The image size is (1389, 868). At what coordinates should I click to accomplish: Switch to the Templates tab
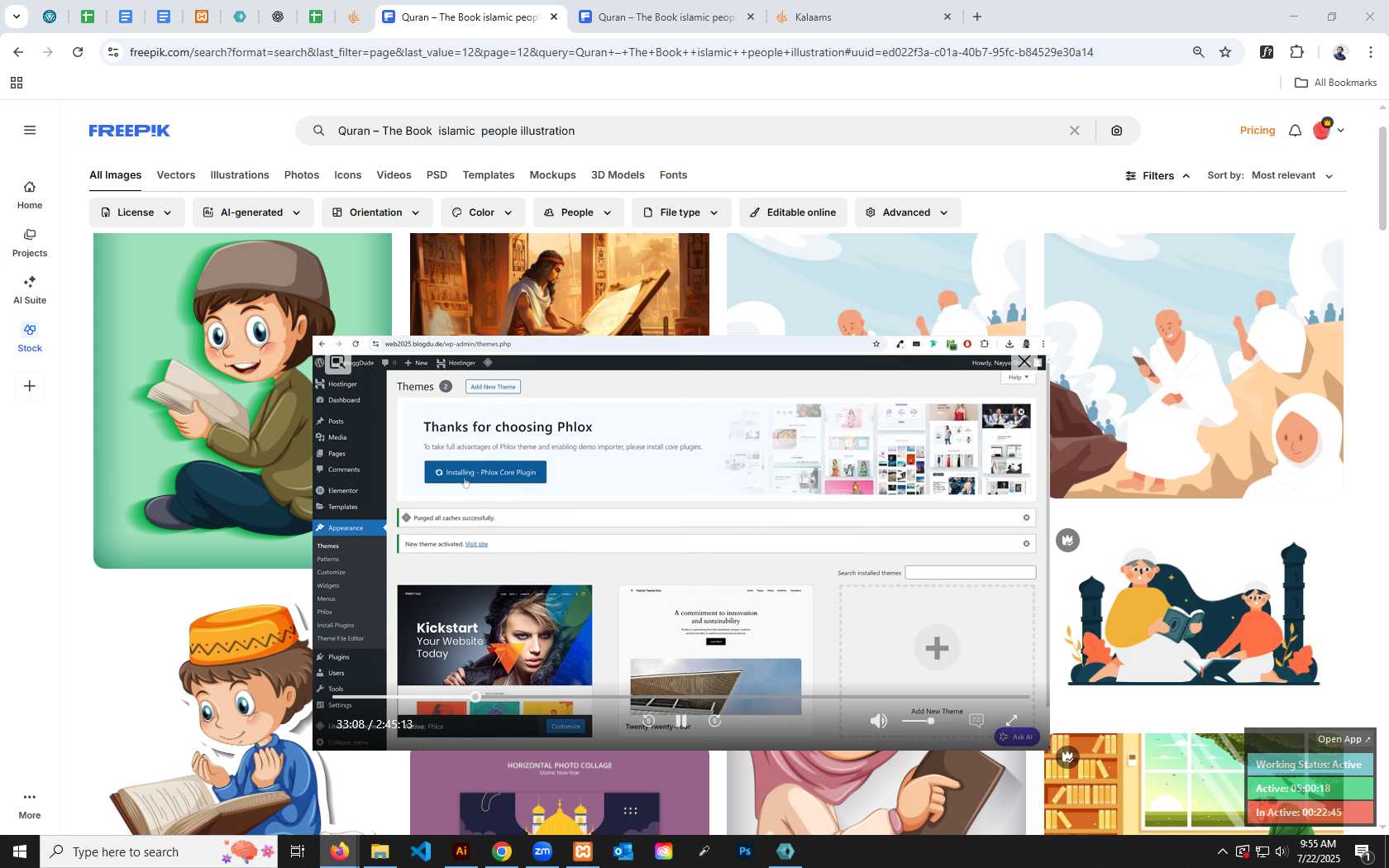[x=489, y=175]
